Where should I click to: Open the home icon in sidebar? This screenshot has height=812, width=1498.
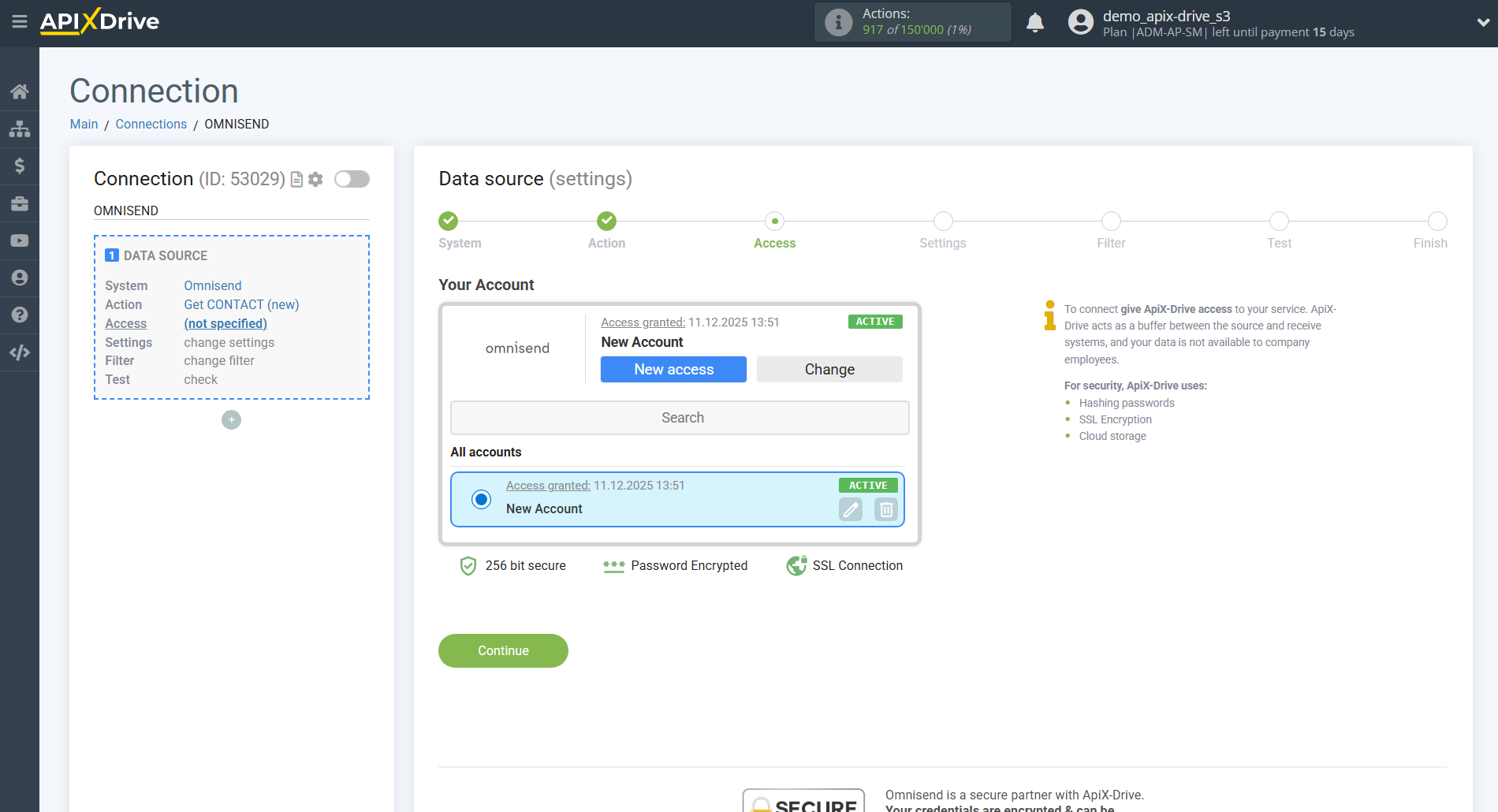[20, 91]
